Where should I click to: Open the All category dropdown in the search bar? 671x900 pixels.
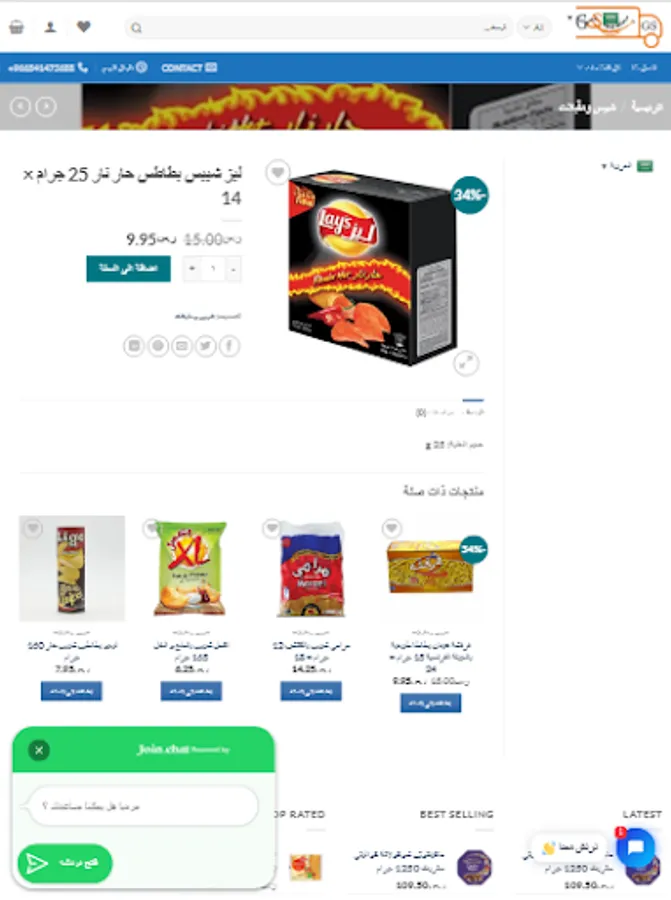[533, 28]
